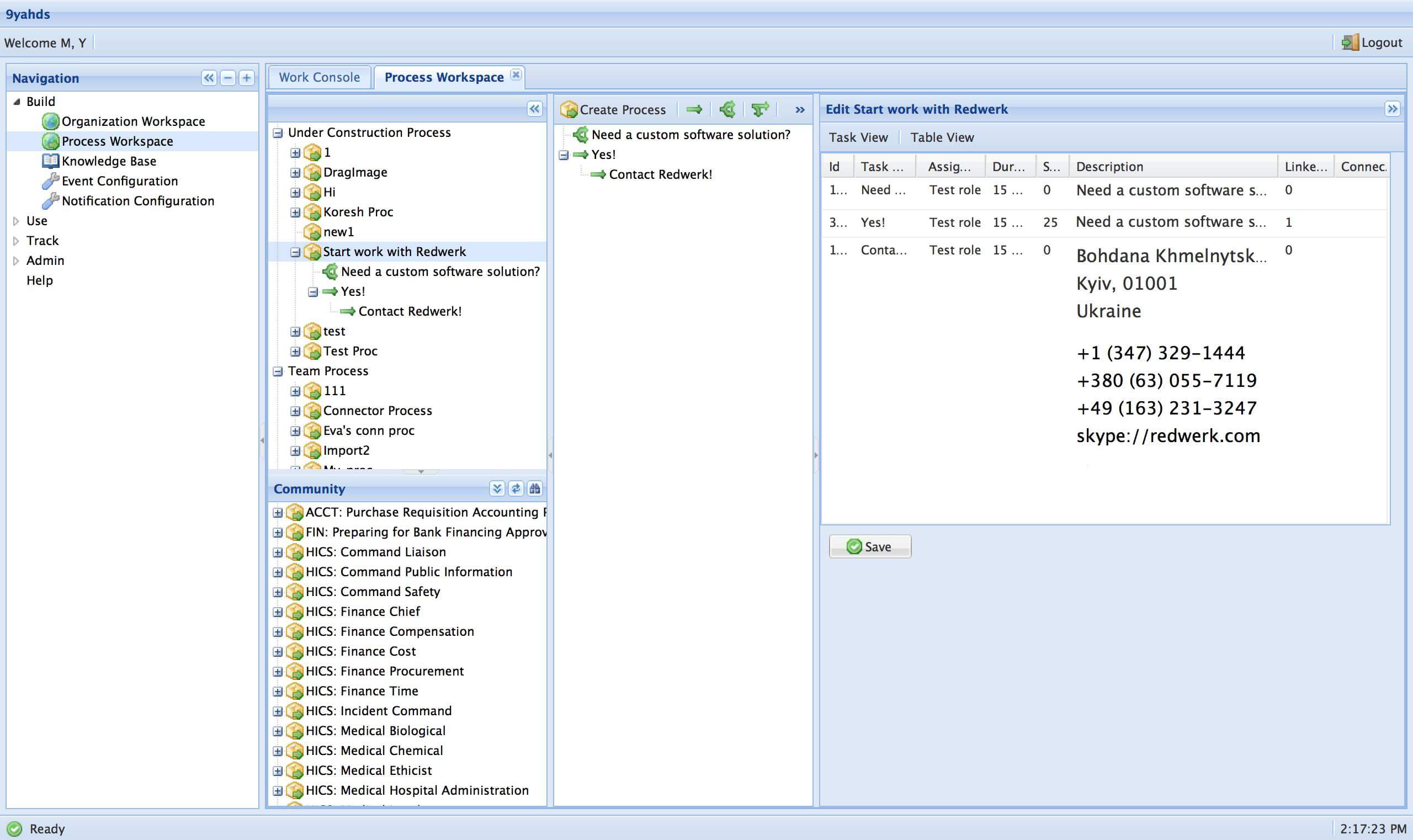Click the skype://redwerk.com description text

(x=1168, y=436)
